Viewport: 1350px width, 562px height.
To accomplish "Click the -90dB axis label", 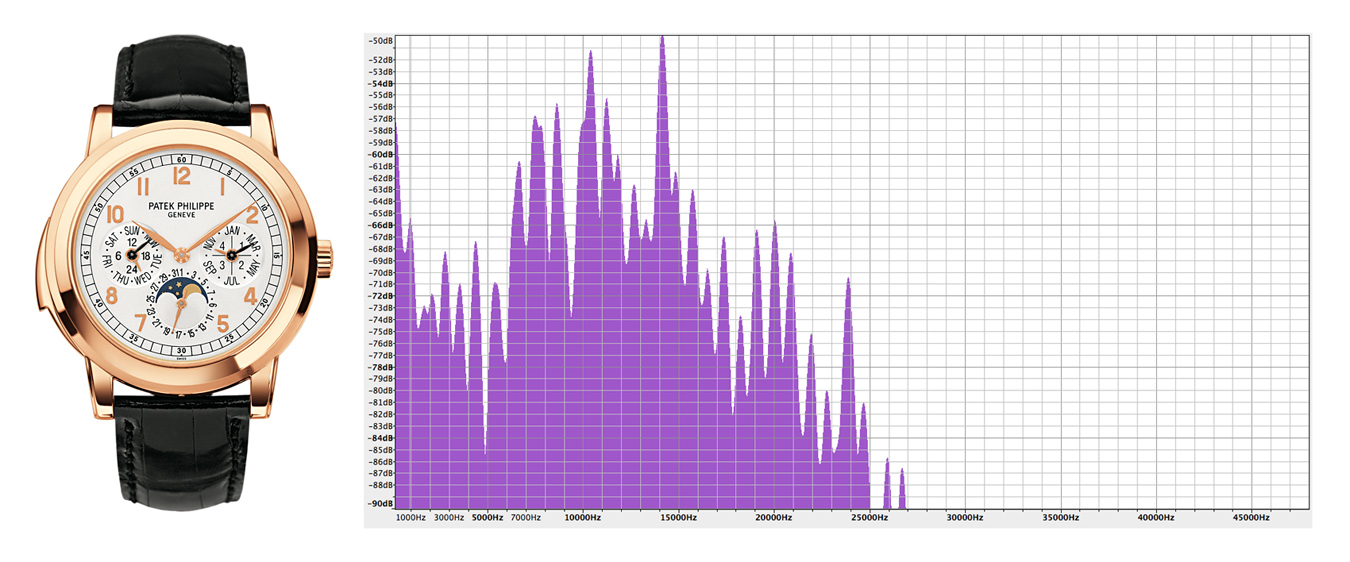I will (x=381, y=503).
